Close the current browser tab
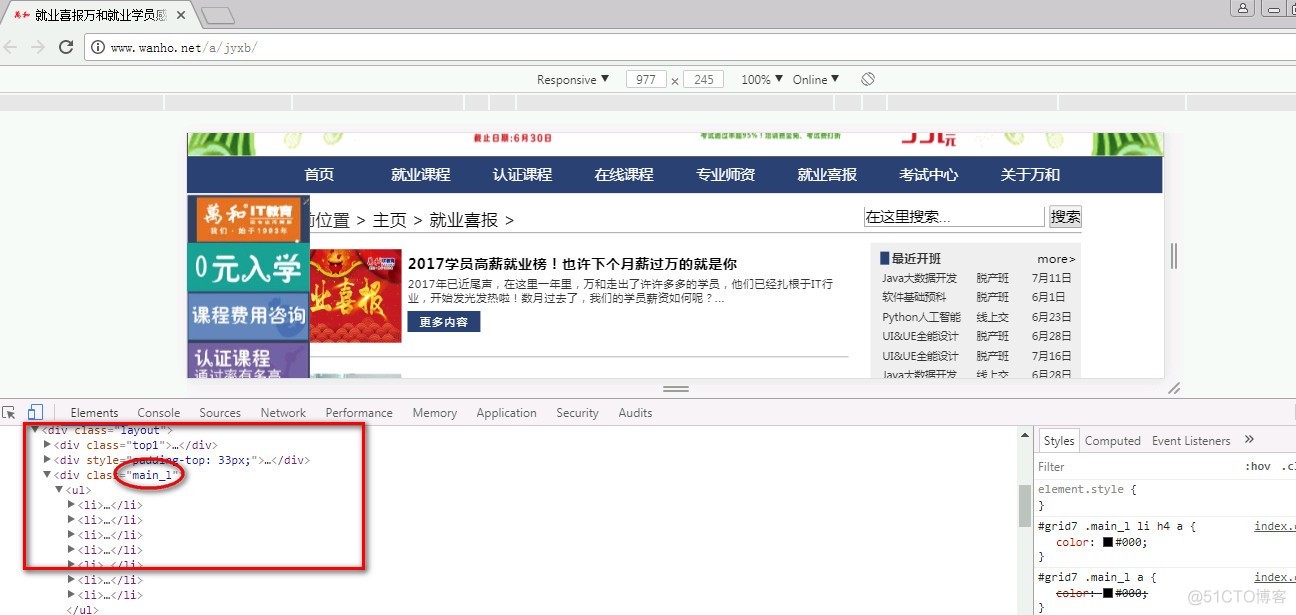 pos(179,15)
